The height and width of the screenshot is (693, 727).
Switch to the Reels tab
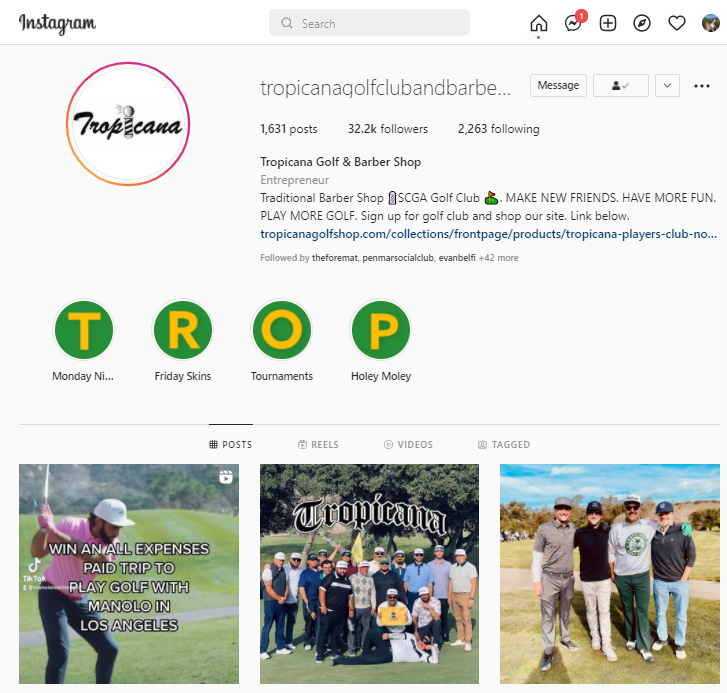tap(318, 444)
